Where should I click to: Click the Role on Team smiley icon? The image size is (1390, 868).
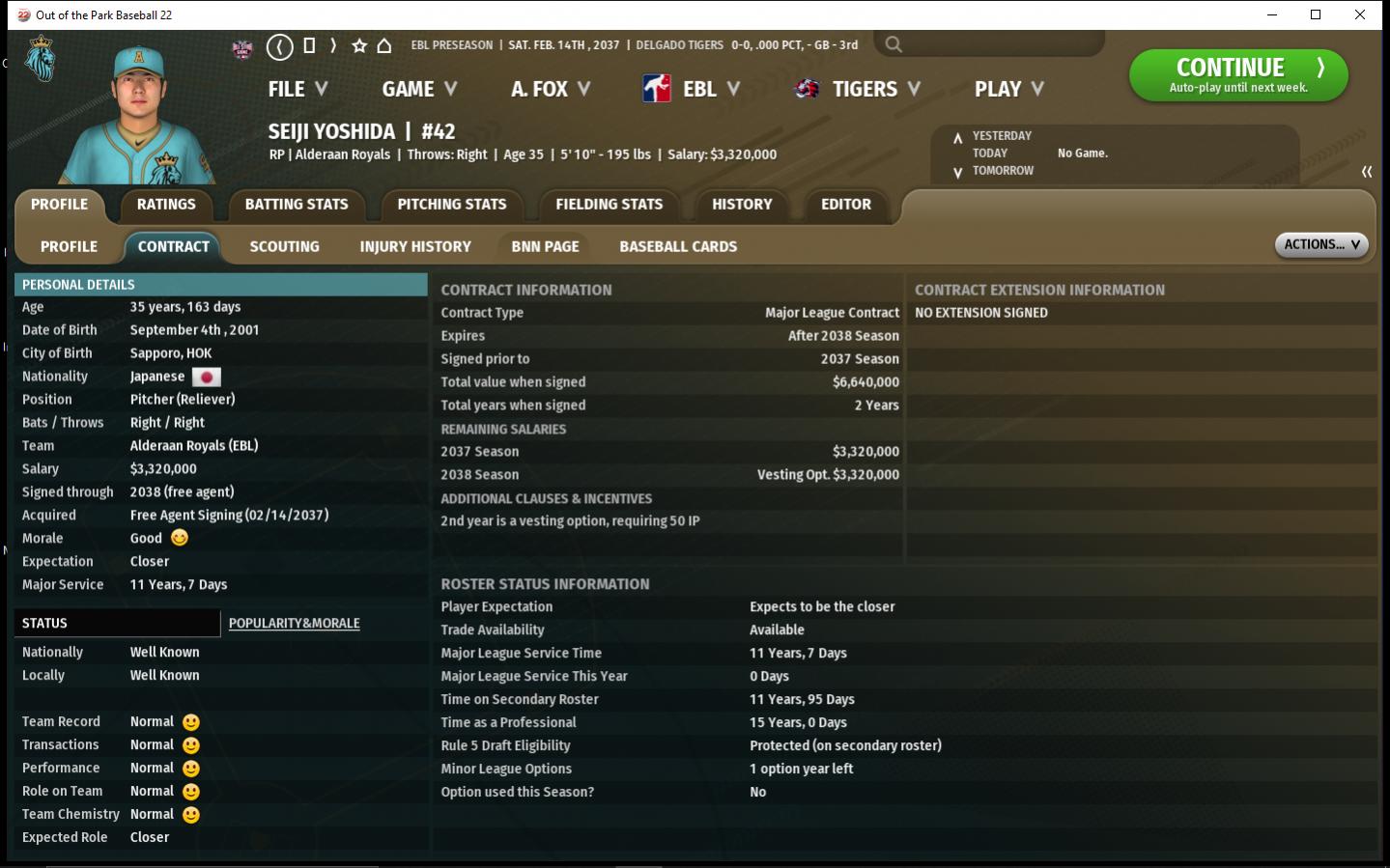pyautogui.click(x=191, y=792)
